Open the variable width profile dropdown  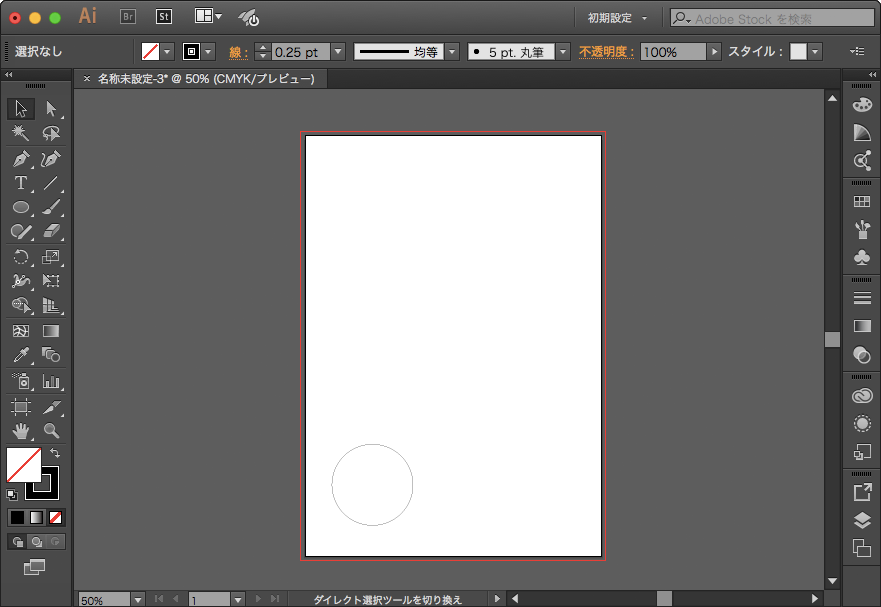(x=452, y=52)
